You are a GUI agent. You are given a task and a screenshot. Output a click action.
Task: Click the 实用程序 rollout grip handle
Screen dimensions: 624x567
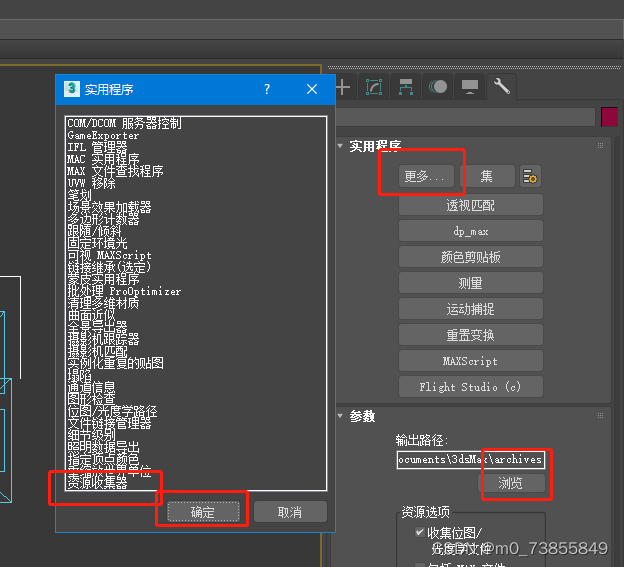(x=601, y=146)
